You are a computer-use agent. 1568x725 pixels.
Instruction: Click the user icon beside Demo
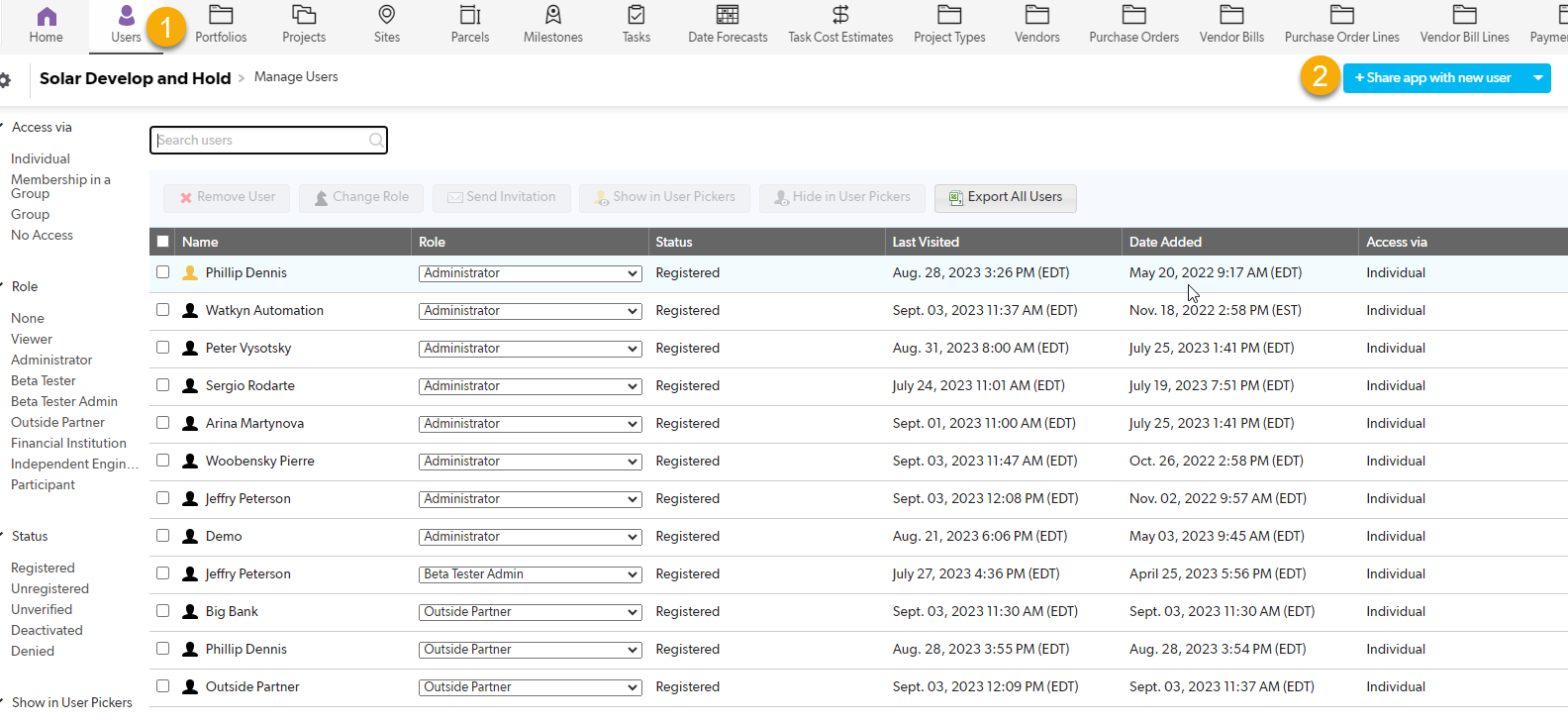click(x=190, y=536)
